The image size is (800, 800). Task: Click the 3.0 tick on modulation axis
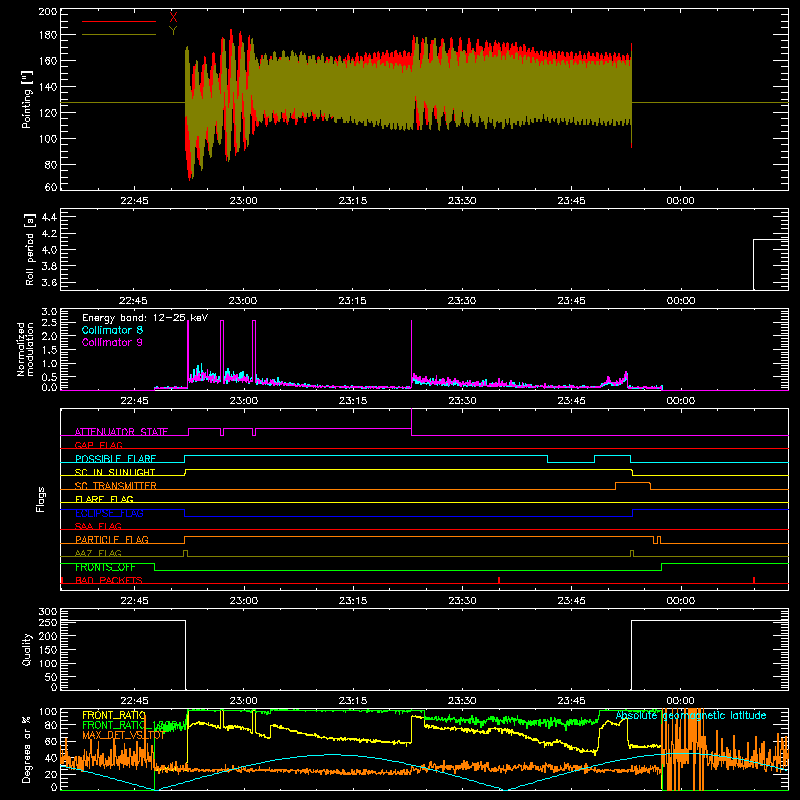pos(49,312)
